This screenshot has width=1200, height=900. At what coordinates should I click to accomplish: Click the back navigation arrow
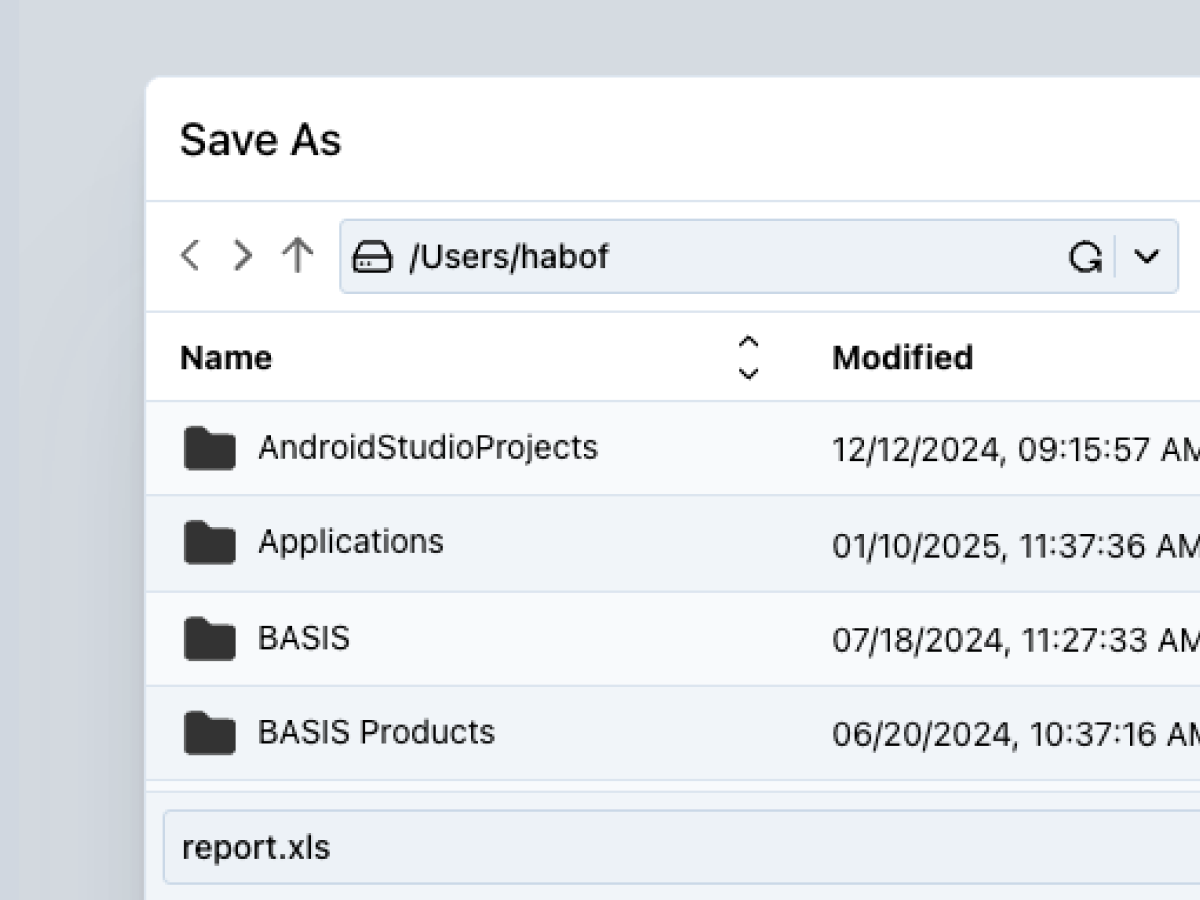coord(190,257)
